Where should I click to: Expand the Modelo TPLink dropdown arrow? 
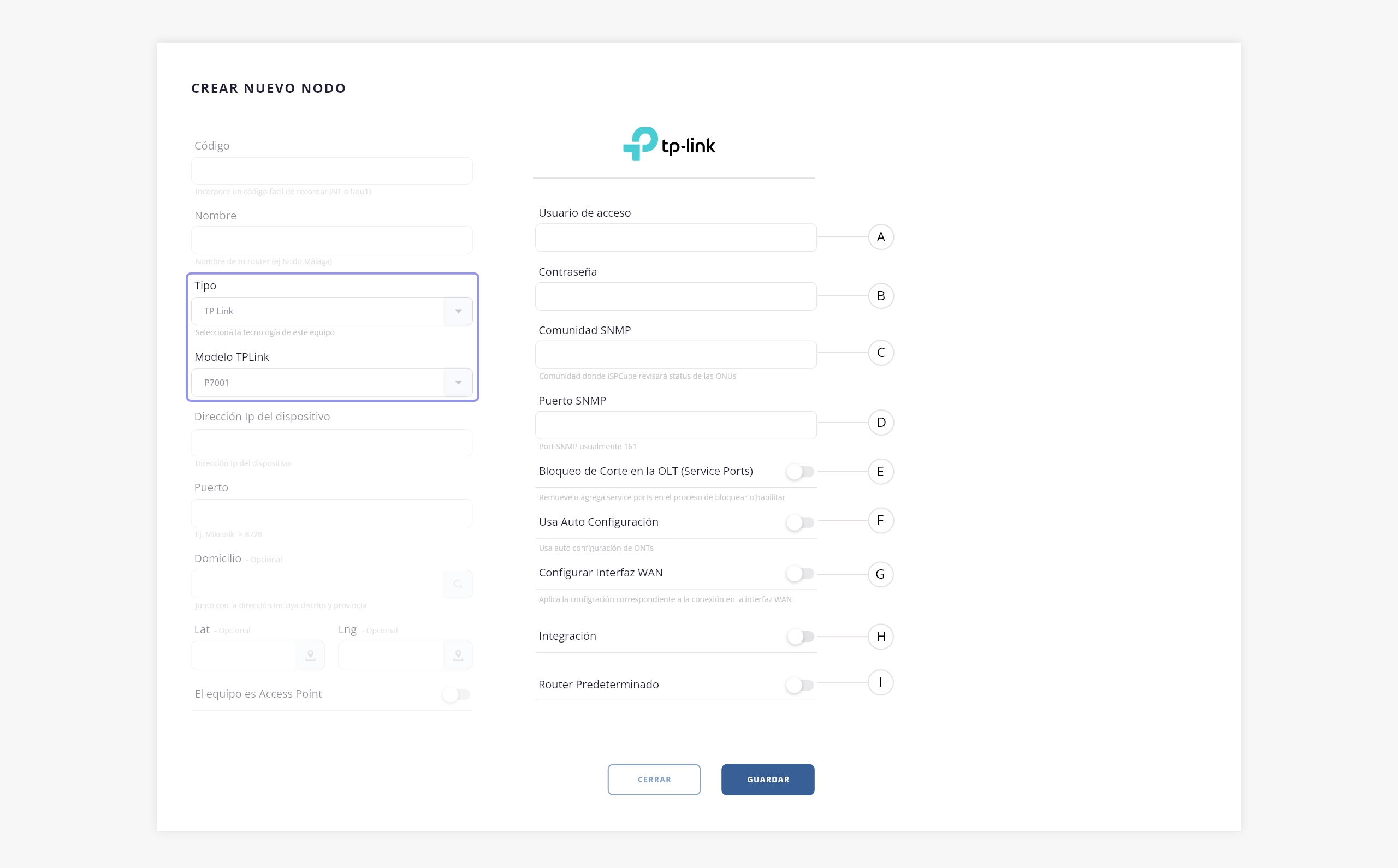[x=458, y=383]
